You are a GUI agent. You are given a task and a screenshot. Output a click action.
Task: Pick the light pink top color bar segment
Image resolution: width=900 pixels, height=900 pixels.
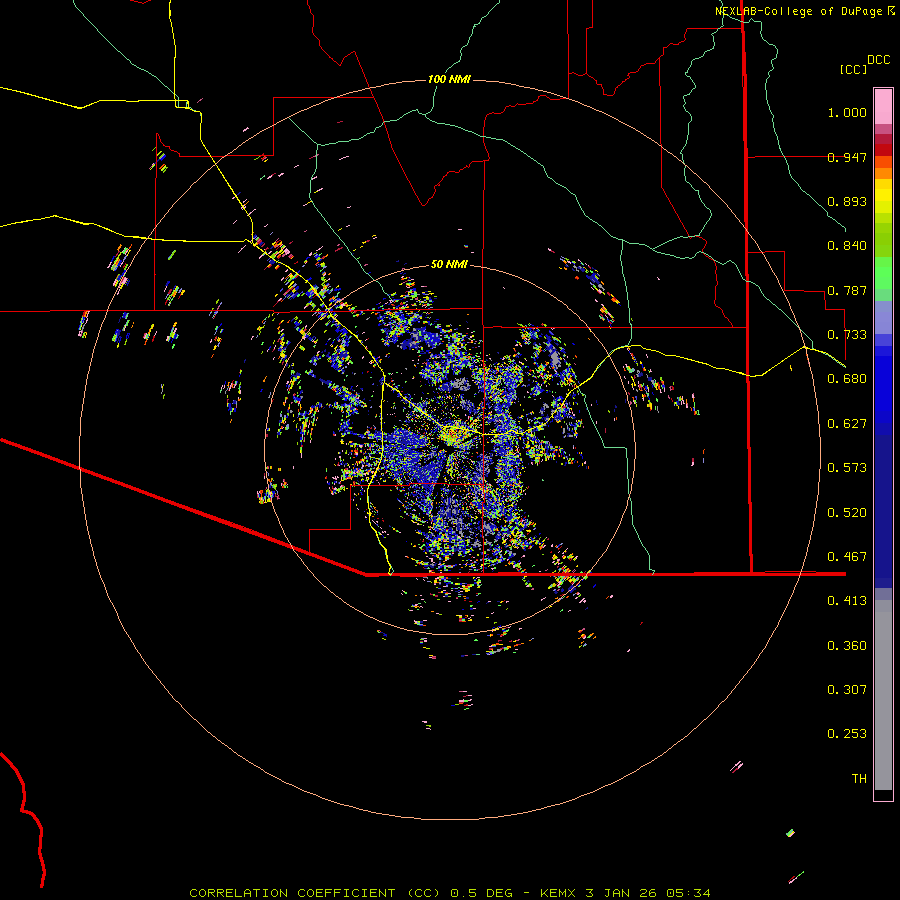coord(883,106)
